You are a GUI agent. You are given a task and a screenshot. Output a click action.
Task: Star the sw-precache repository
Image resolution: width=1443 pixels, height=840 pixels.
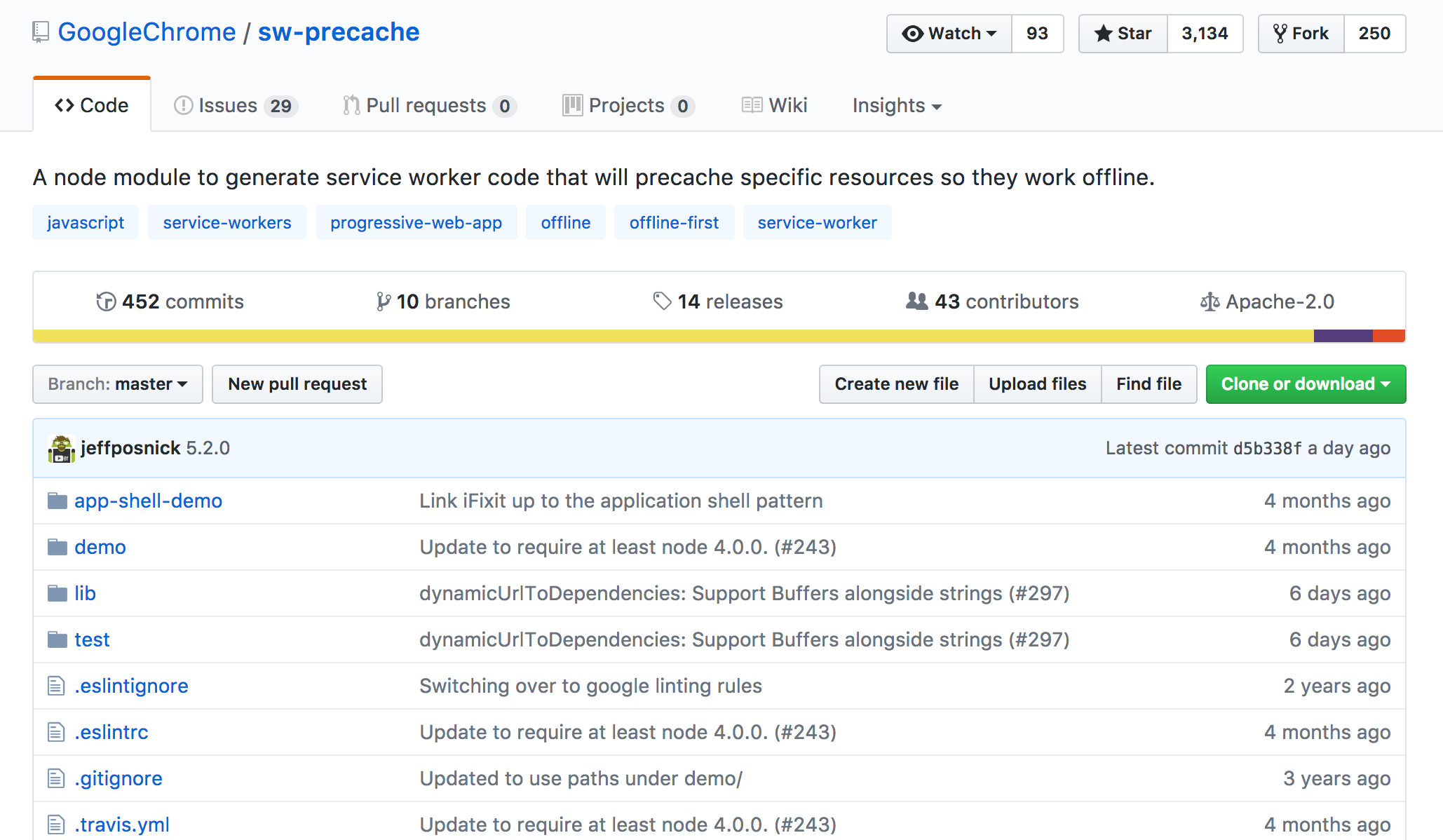(x=1123, y=34)
